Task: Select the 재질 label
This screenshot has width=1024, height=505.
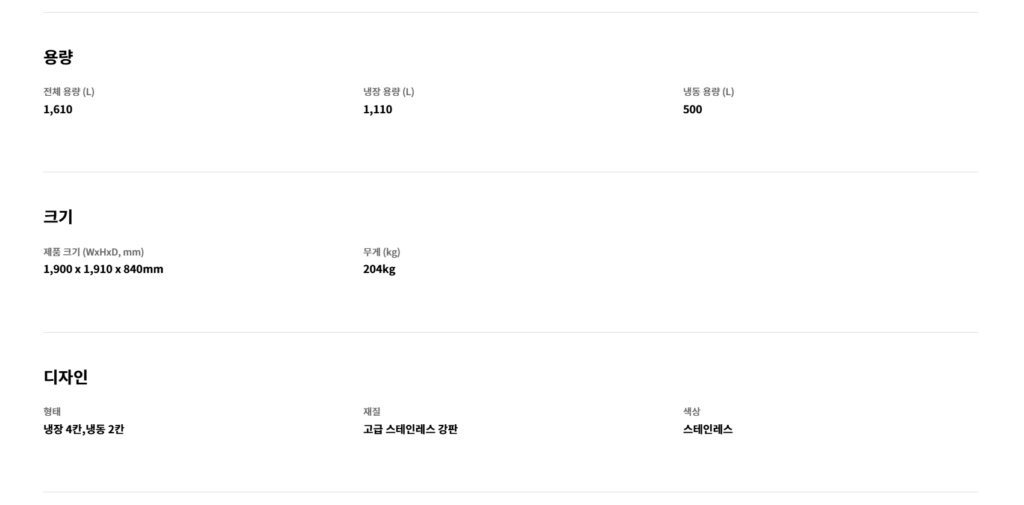Action: (372, 411)
